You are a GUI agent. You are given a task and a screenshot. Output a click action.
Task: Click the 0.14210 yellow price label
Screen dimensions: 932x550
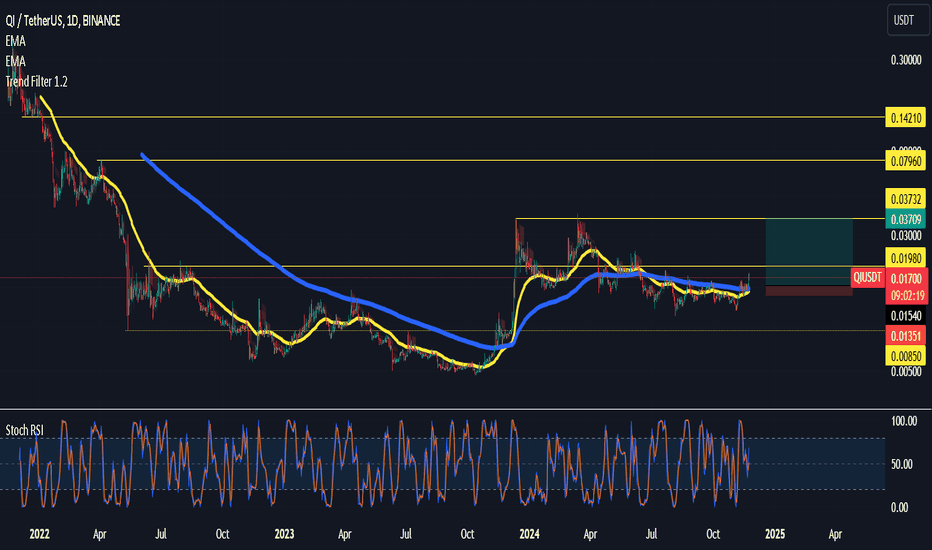click(x=906, y=118)
